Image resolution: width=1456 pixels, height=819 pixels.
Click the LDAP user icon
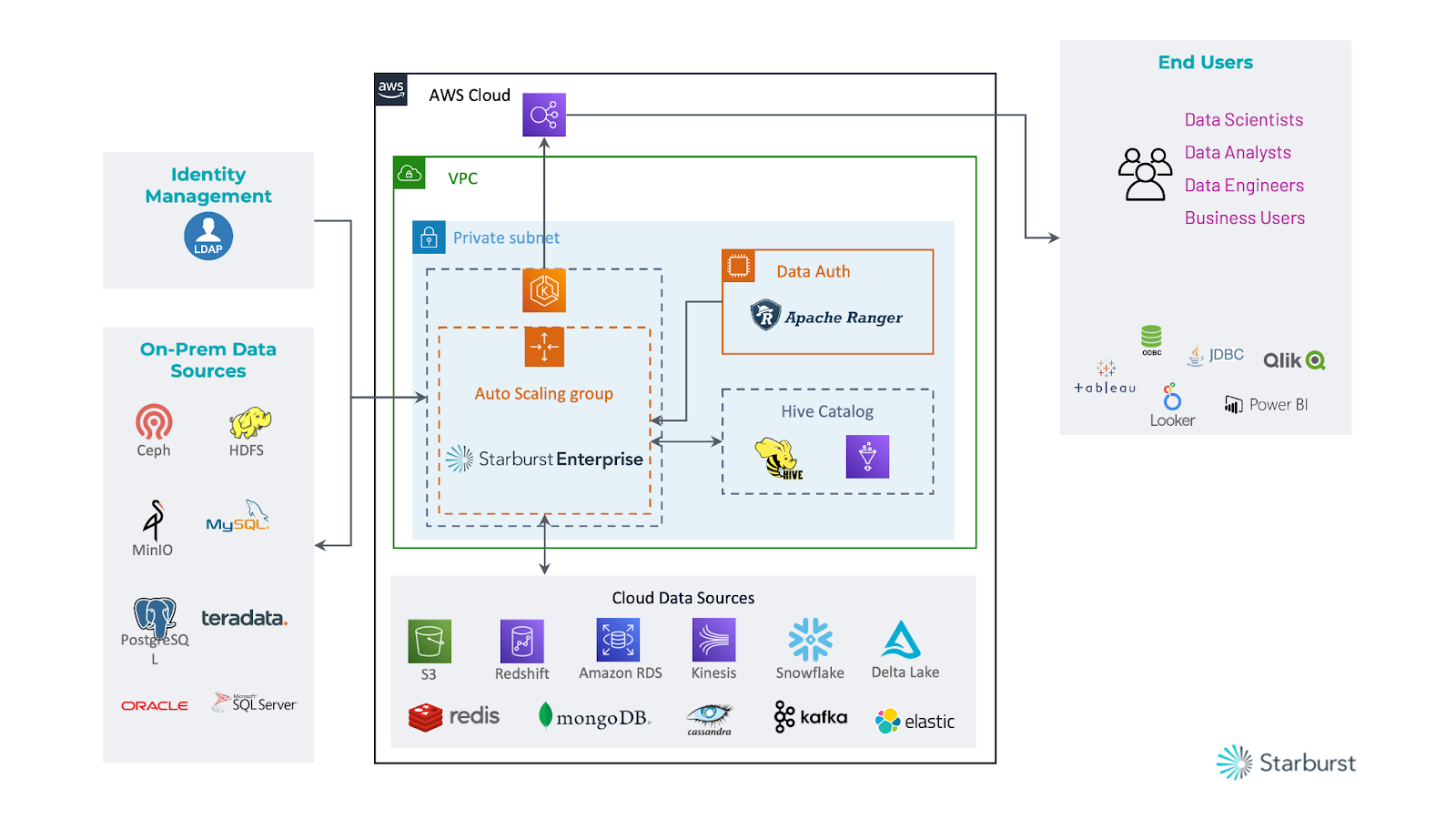pyautogui.click(x=208, y=237)
